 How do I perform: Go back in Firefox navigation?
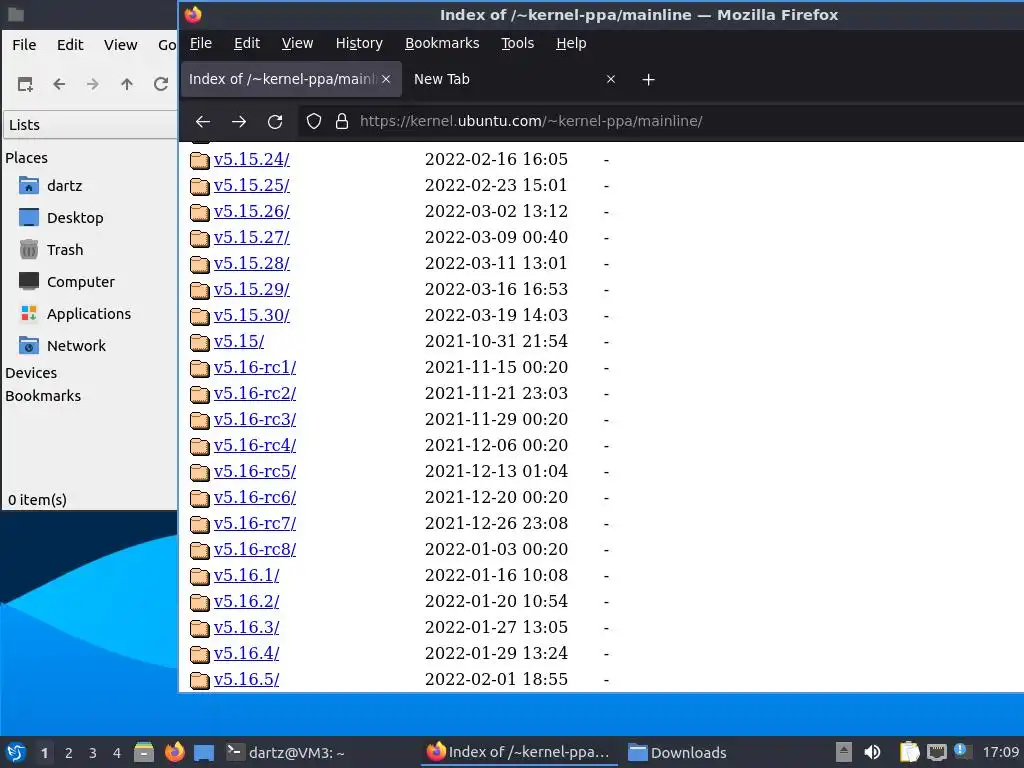202,121
